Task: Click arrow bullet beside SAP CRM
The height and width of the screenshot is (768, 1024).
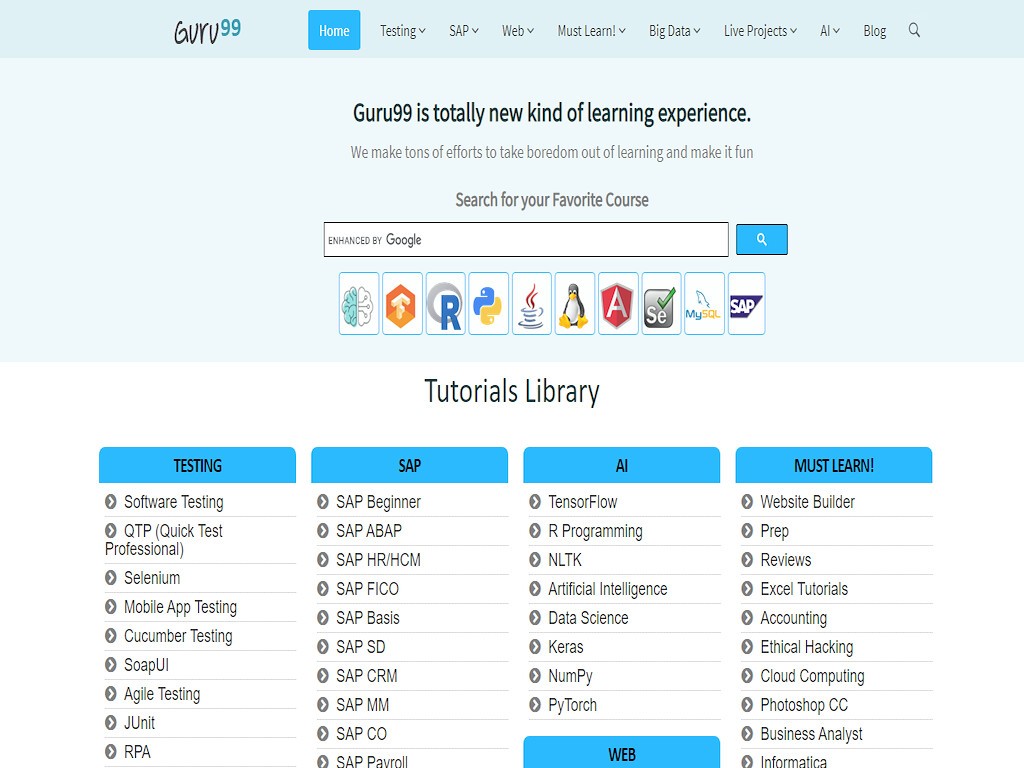Action: click(x=323, y=675)
